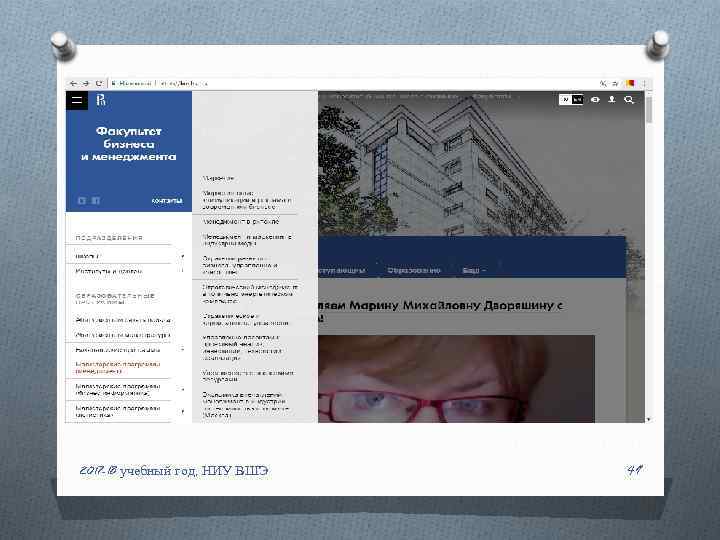Select highlighted Магистерские программы менеджмента item
This screenshot has height=540, width=720.
click(x=118, y=367)
